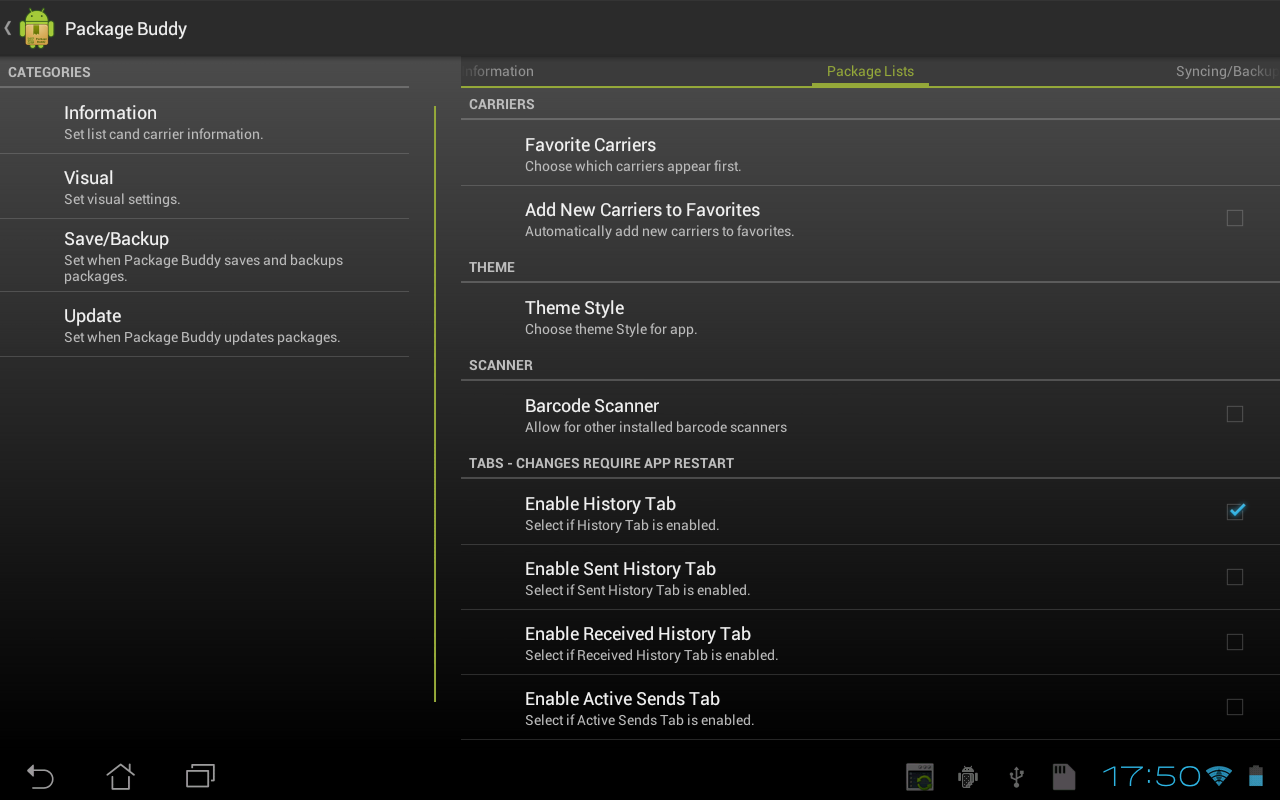This screenshot has height=800, width=1280.
Task: Tap the USB connection status icon
Action: [1016, 776]
